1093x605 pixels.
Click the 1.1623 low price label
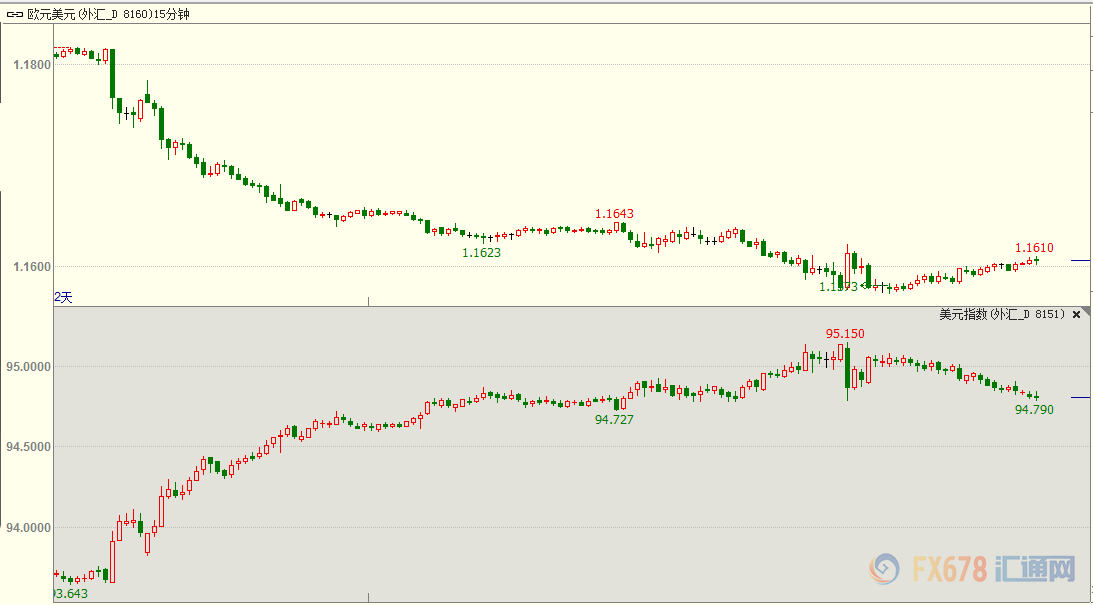[481, 253]
